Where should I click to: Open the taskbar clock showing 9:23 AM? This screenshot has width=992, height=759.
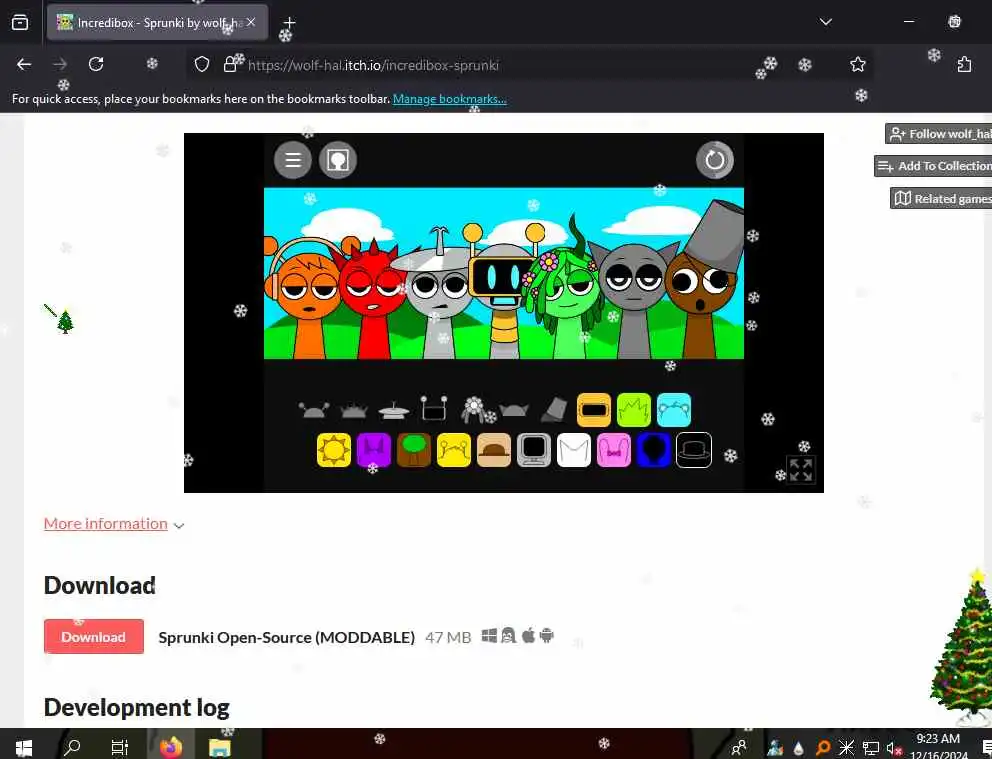[938, 746]
